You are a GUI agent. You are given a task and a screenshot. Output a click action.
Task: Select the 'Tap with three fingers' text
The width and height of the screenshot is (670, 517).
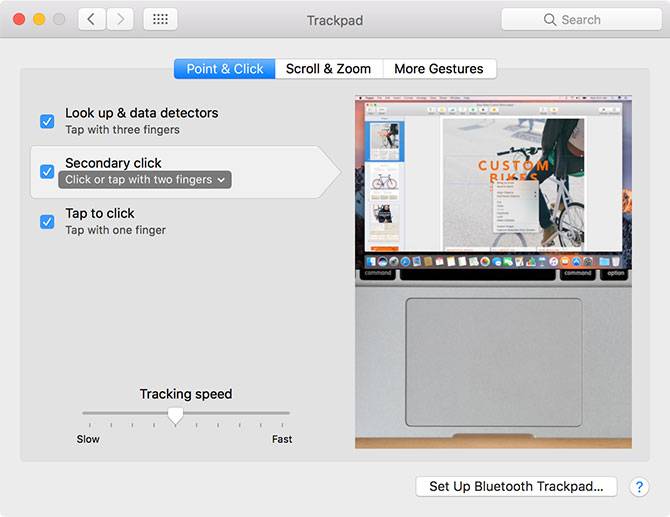123,130
